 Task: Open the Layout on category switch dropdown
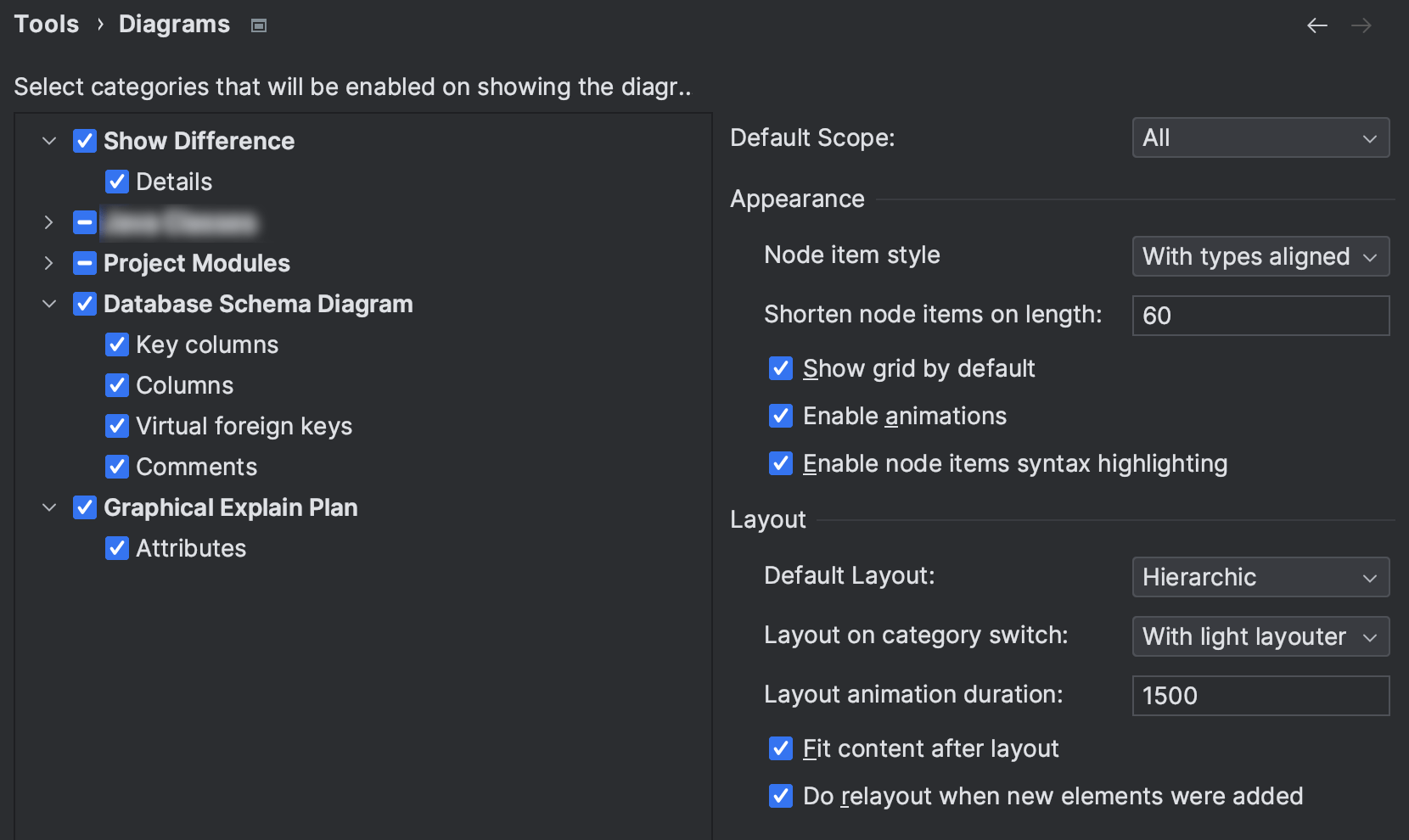click(1260, 636)
